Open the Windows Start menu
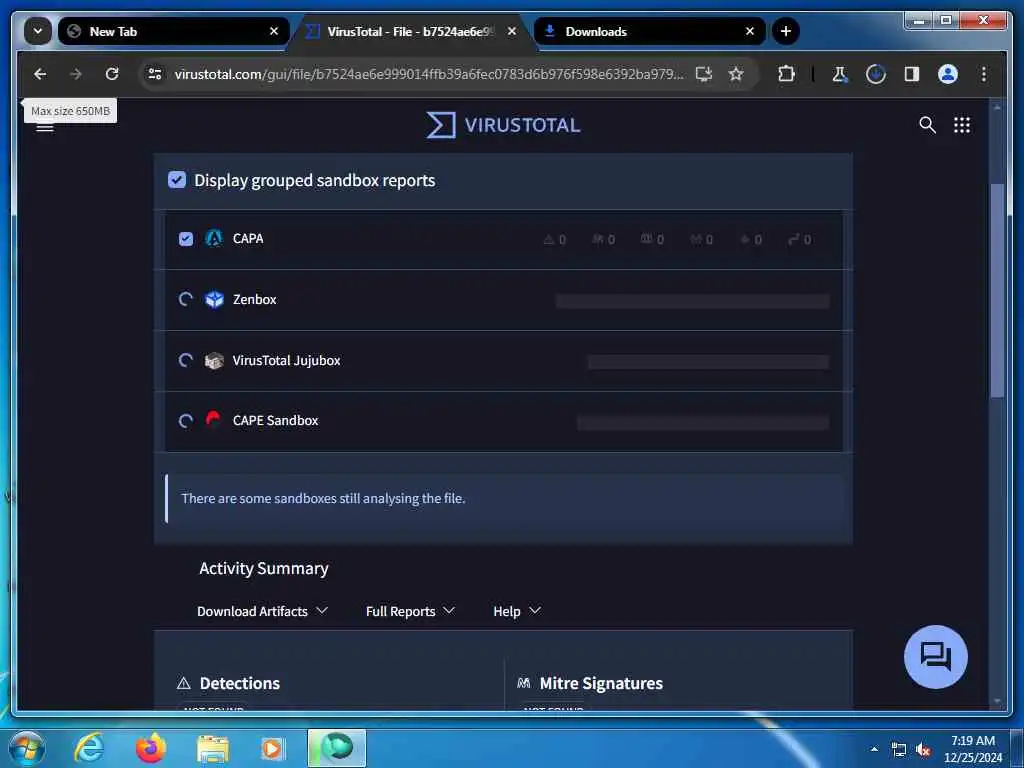This screenshot has height=768, width=1024. click(27, 748)
